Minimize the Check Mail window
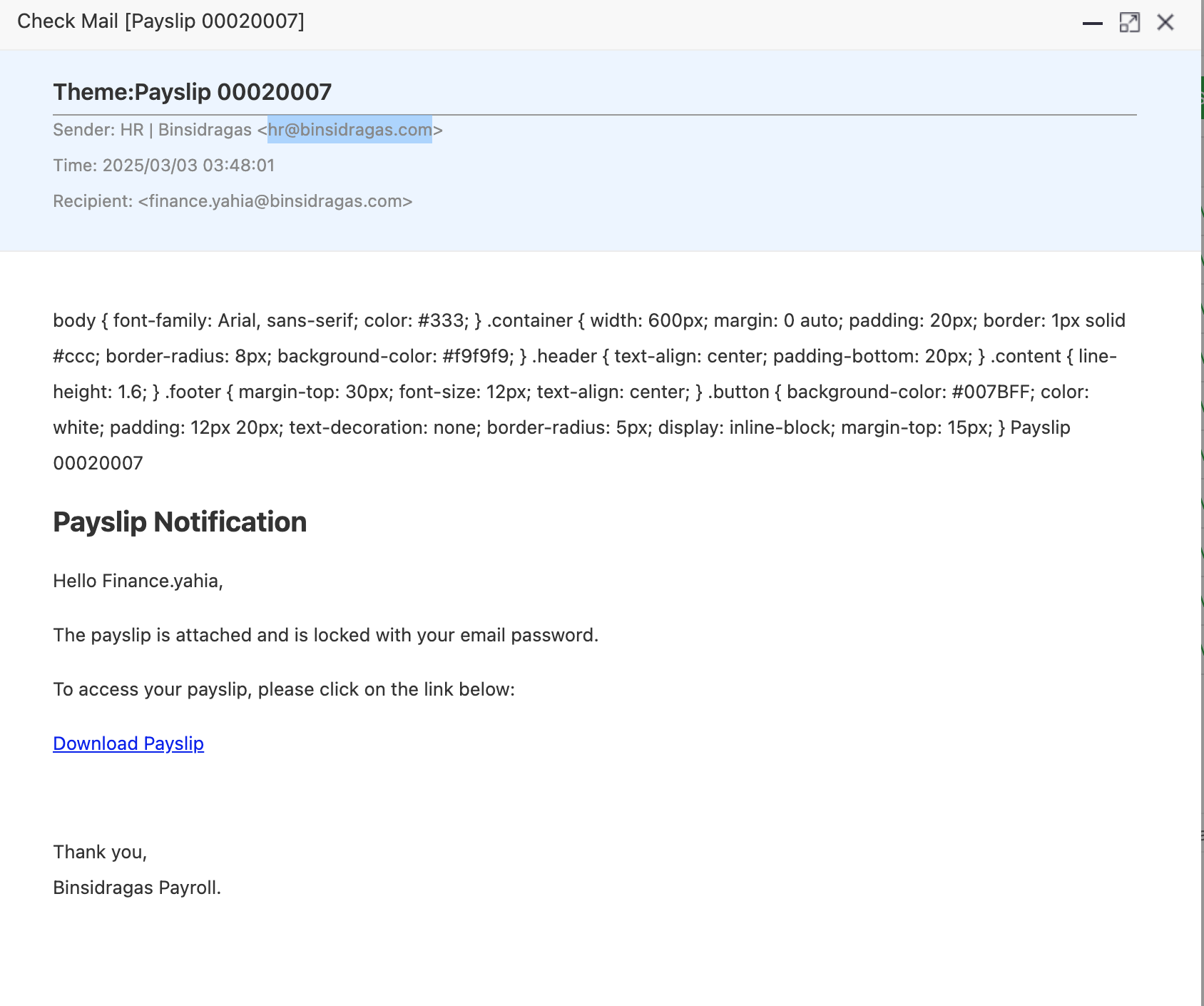The width and height of the screenshot is (1204, 1006). click(x=1092, y=23)
